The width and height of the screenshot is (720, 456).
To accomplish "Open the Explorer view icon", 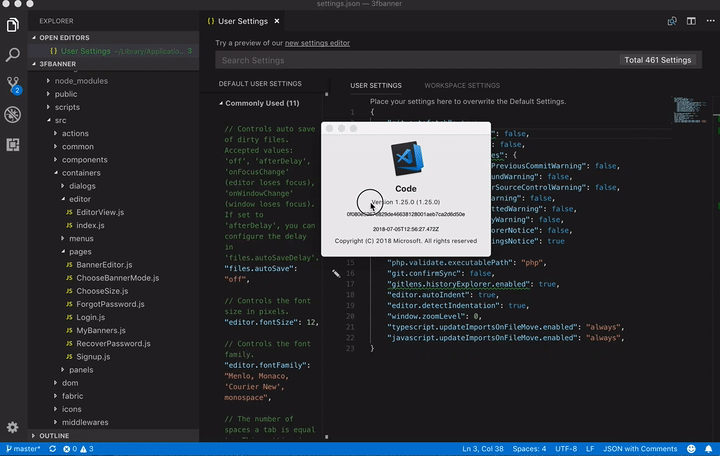I will coord(13,25).
